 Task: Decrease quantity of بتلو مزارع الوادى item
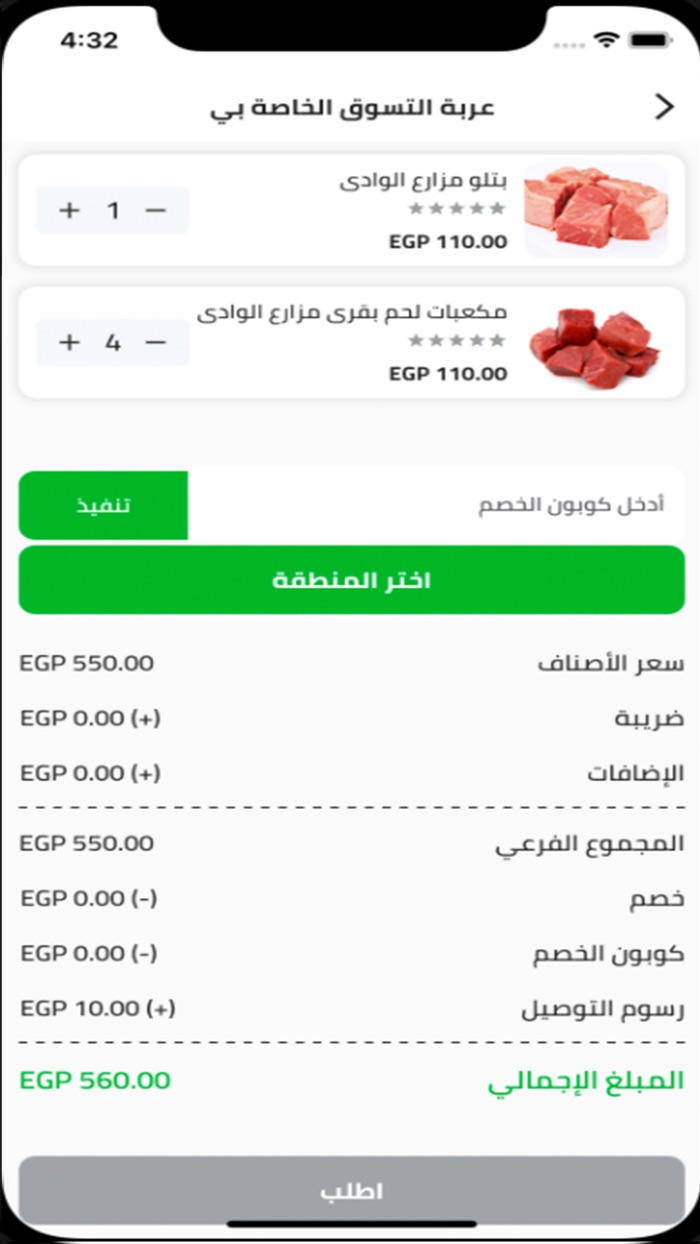(x=158, y=210)
